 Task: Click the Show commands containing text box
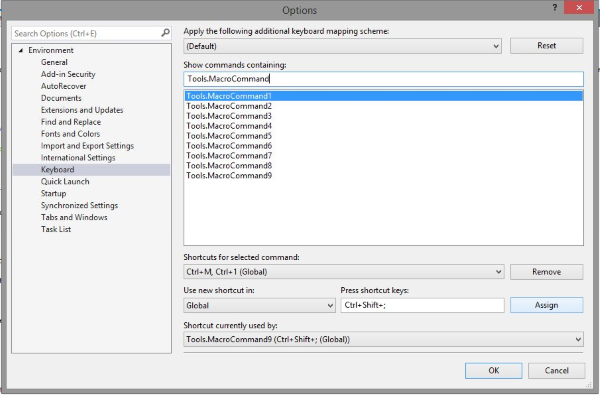tap(383, 79)
